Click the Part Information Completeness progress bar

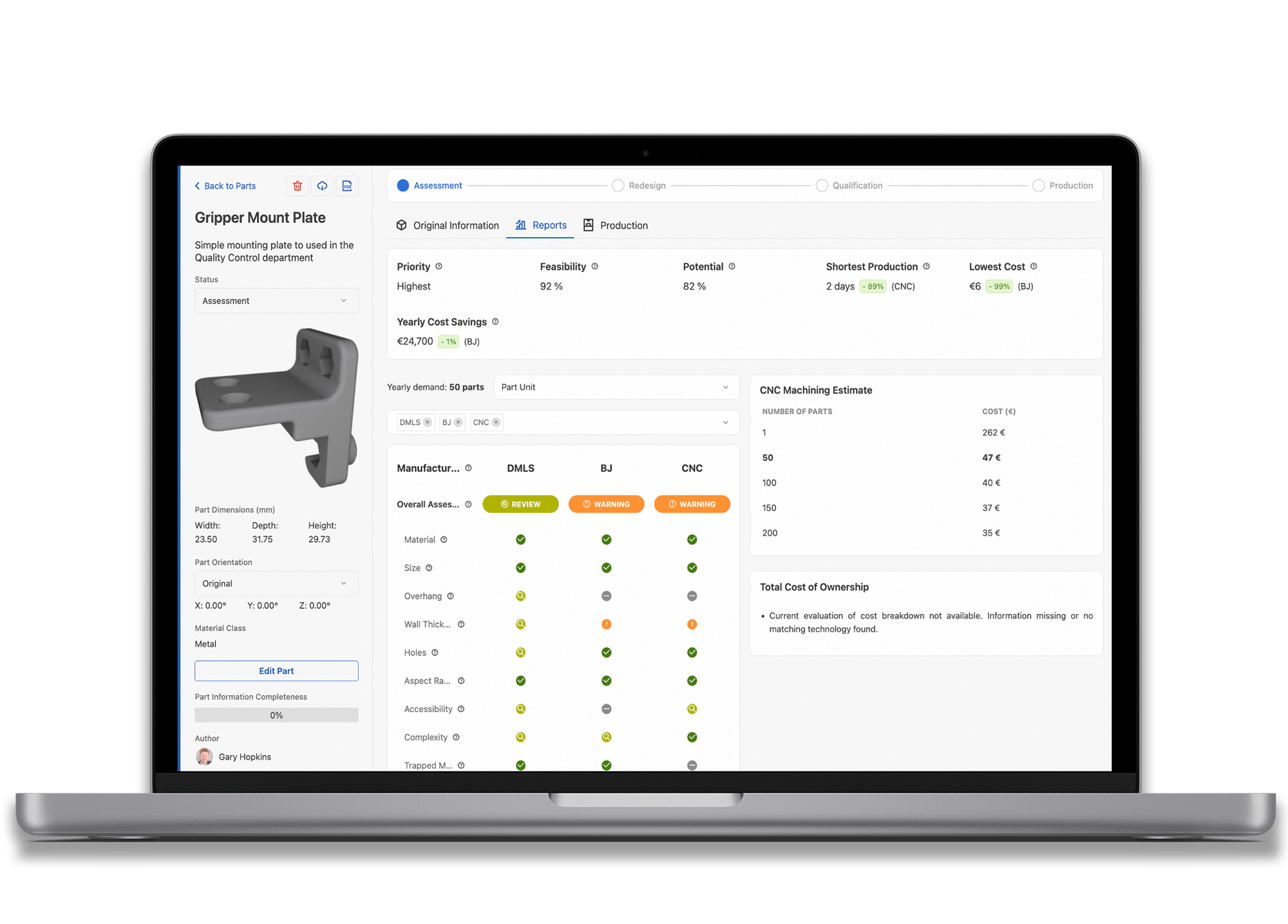pyautogui.click(x=276, y=715)
